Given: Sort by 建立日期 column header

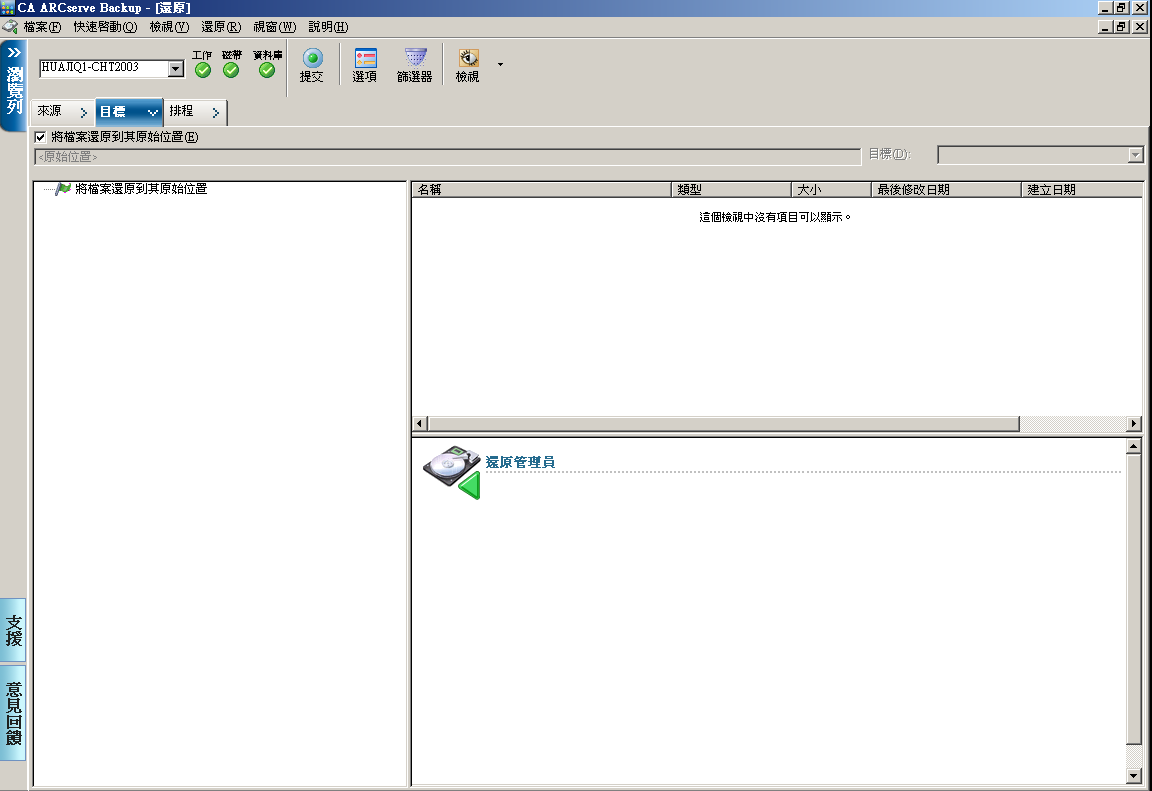Looking at the screenshot, I should pos(1083,189).
